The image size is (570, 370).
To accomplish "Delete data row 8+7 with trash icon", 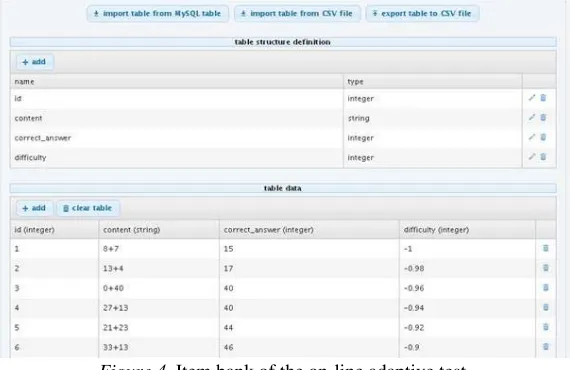I will (x=546, y=248).
